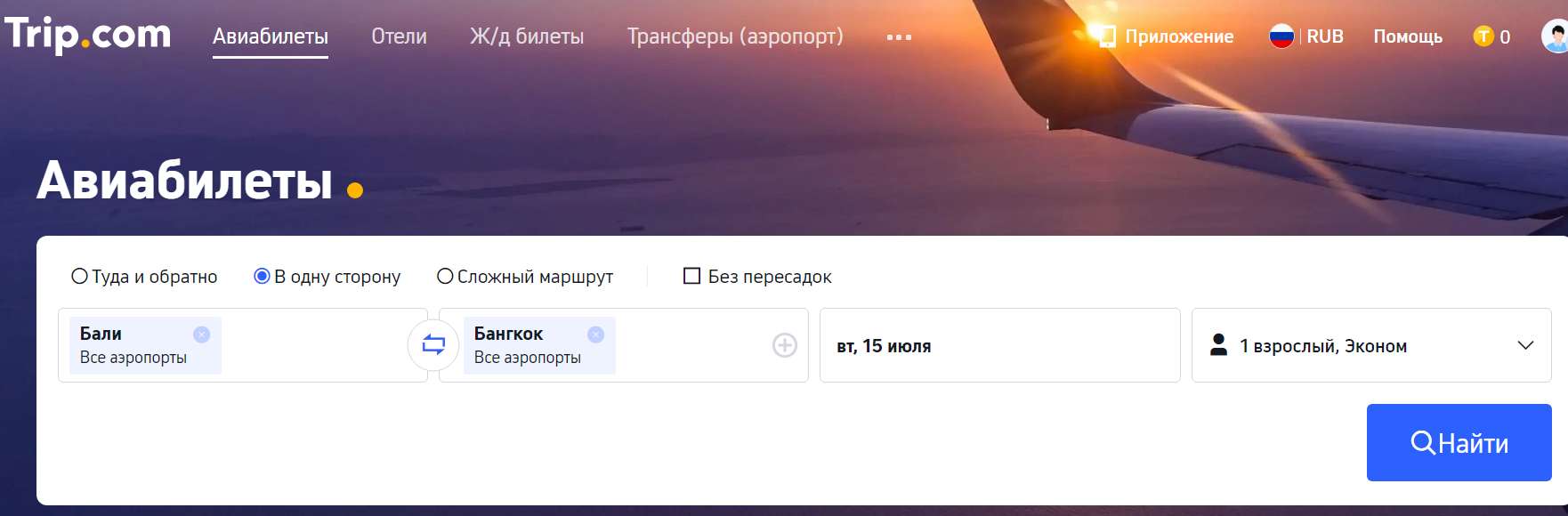
Task: Open the Трансферы (аэропорт) tab
Action: click(735, 36)
